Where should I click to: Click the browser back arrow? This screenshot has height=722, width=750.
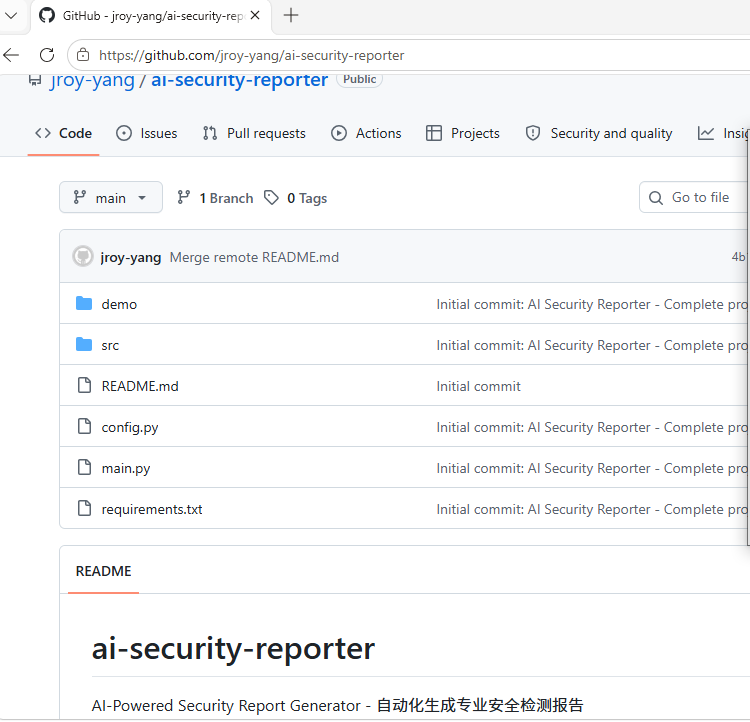point(11,55)
